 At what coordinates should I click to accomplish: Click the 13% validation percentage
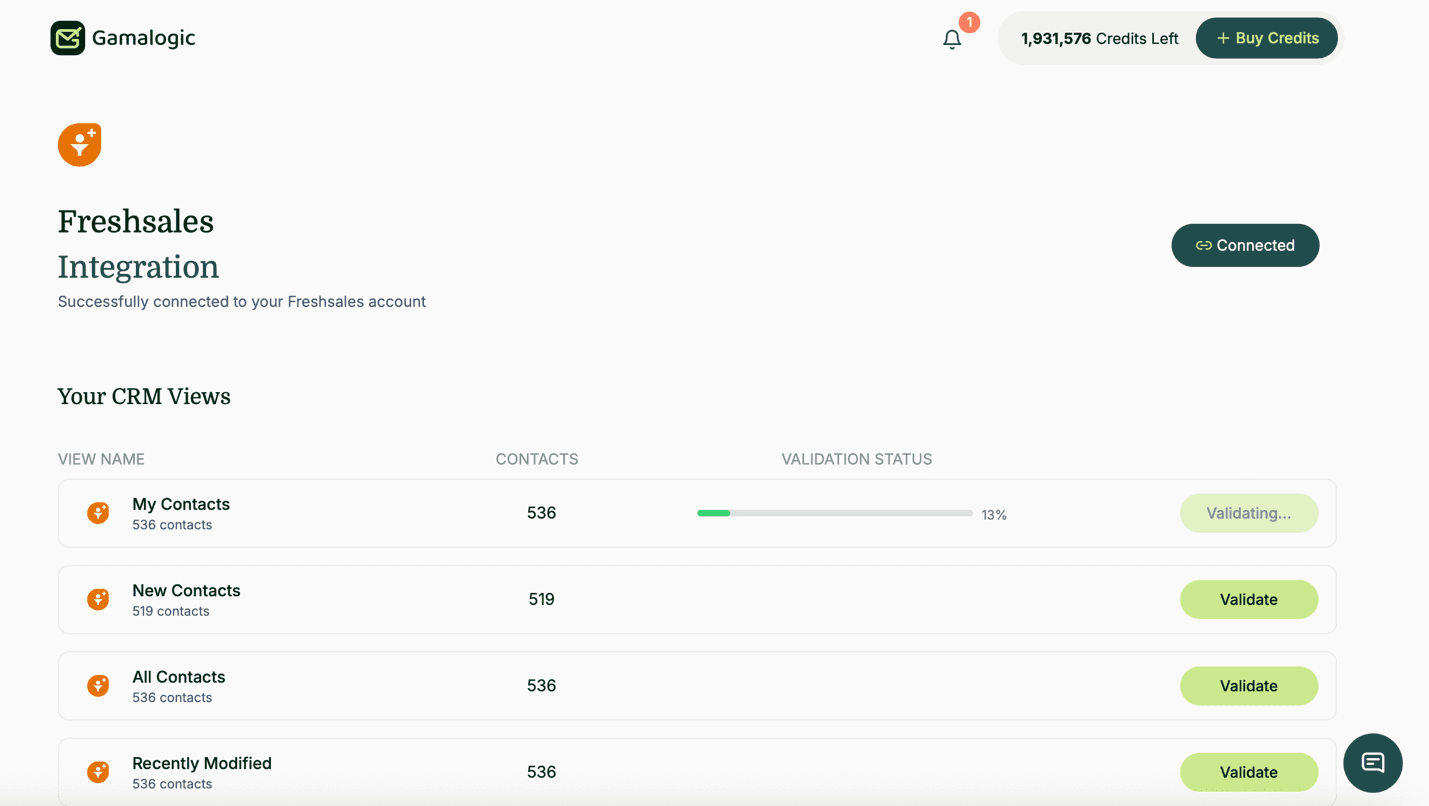[994, 515]
